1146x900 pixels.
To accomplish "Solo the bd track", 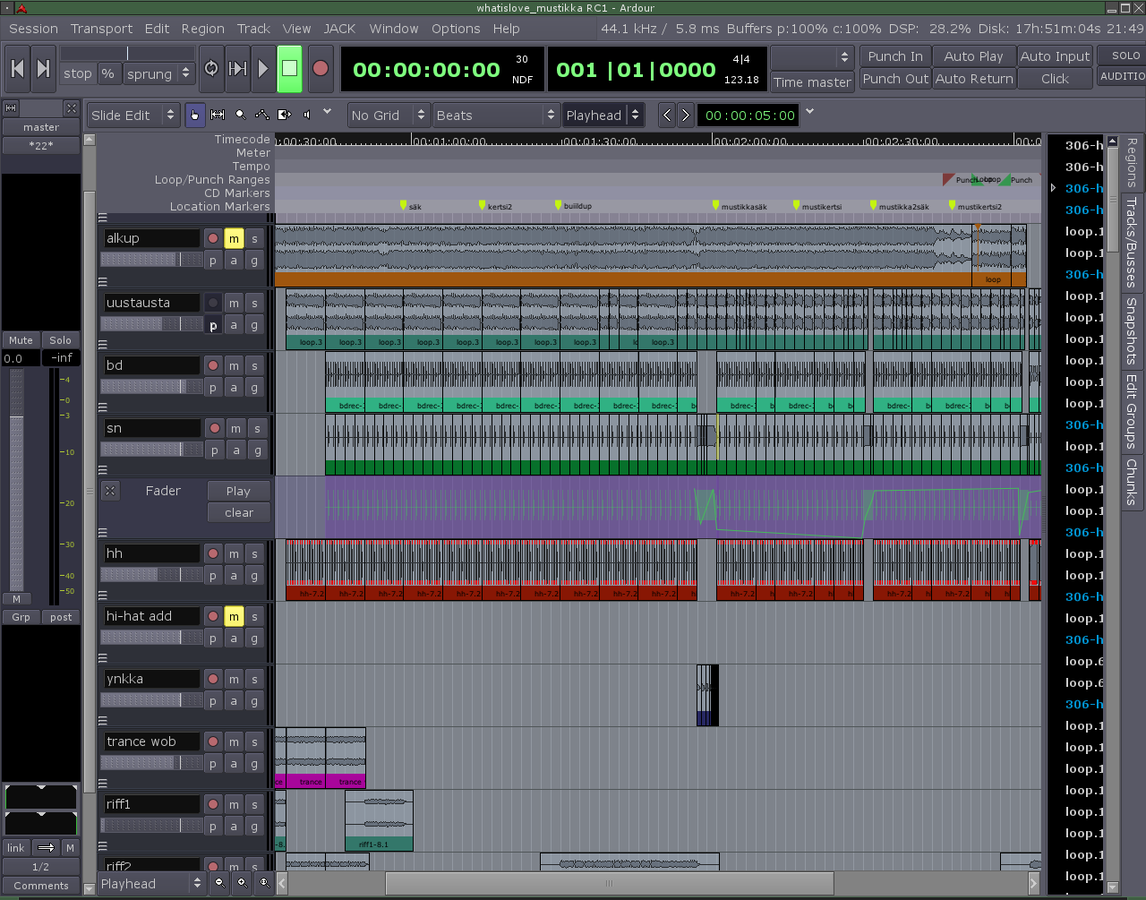I will tap(254, 366).
